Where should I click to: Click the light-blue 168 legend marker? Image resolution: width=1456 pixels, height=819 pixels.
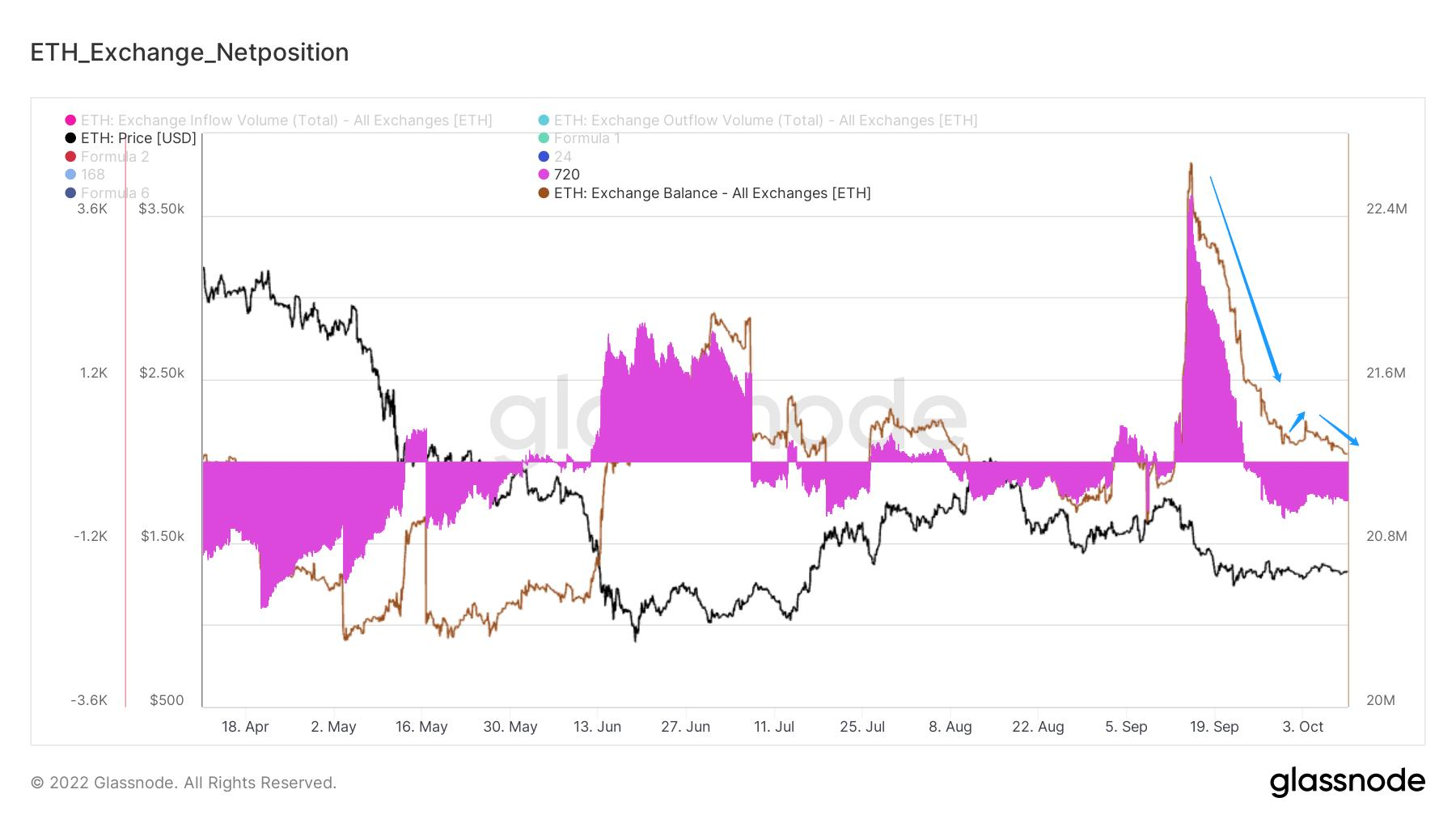pos(70,175)
